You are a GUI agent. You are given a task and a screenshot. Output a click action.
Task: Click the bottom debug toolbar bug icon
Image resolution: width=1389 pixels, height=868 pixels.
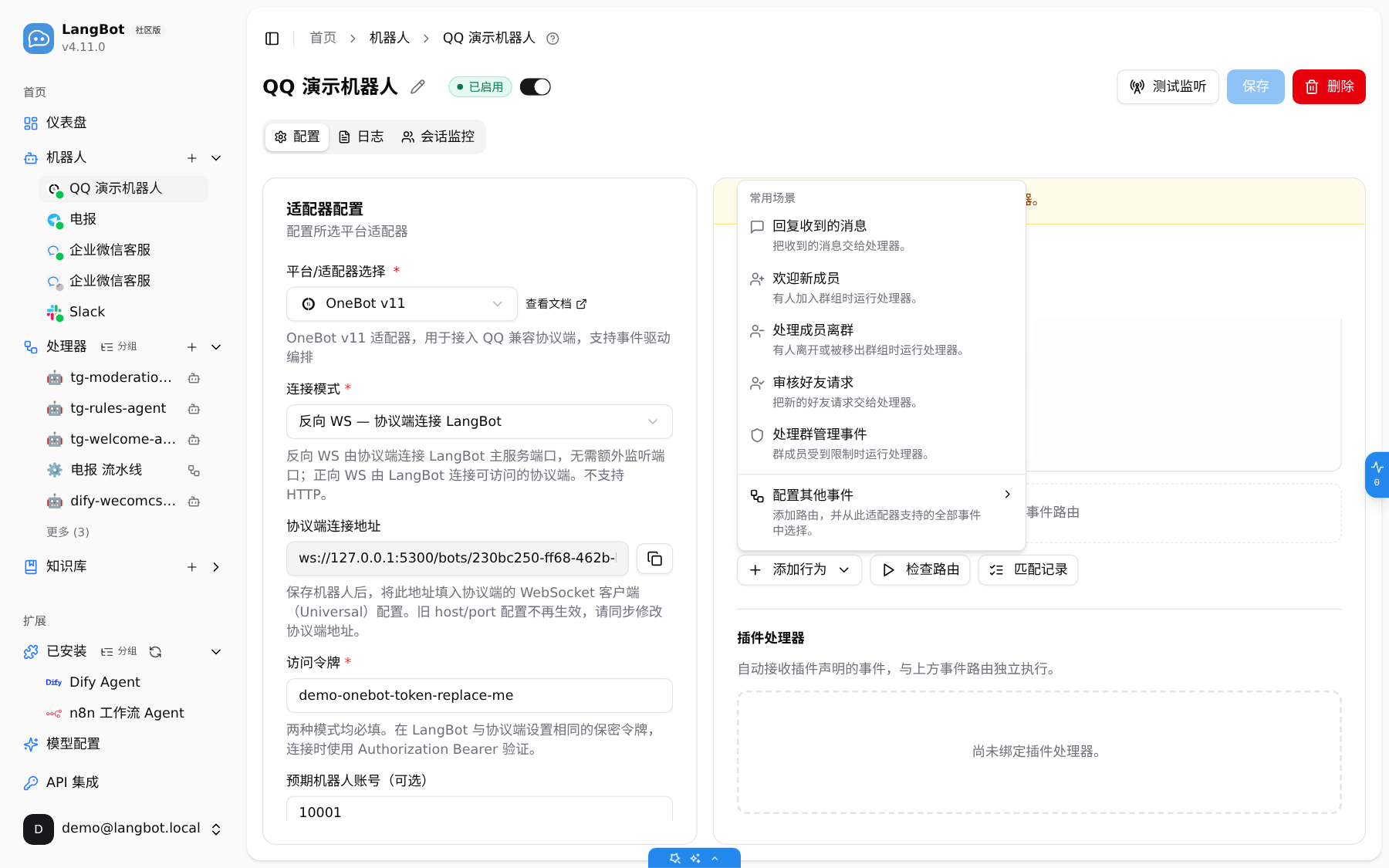(x=674, y=858)
